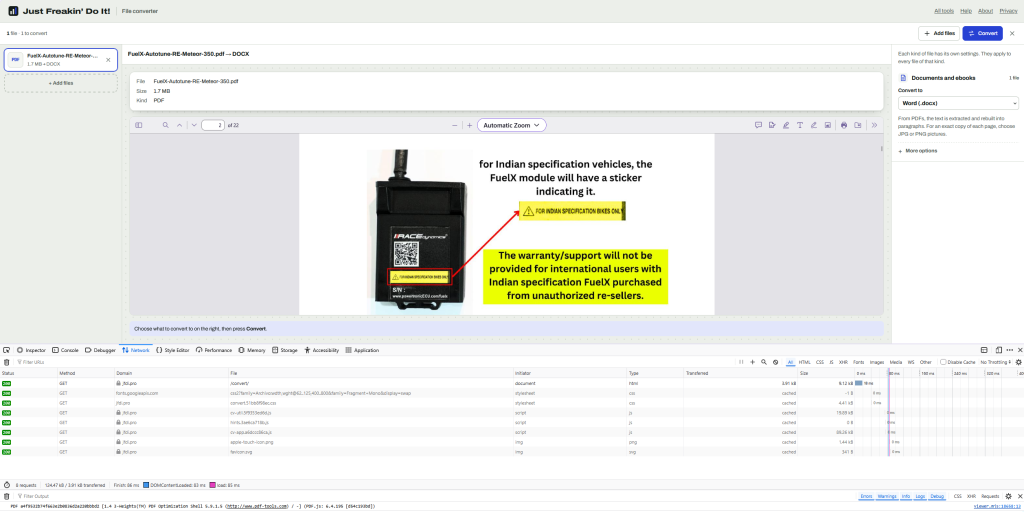Switch to the Console tab

[x=65, y=351]
